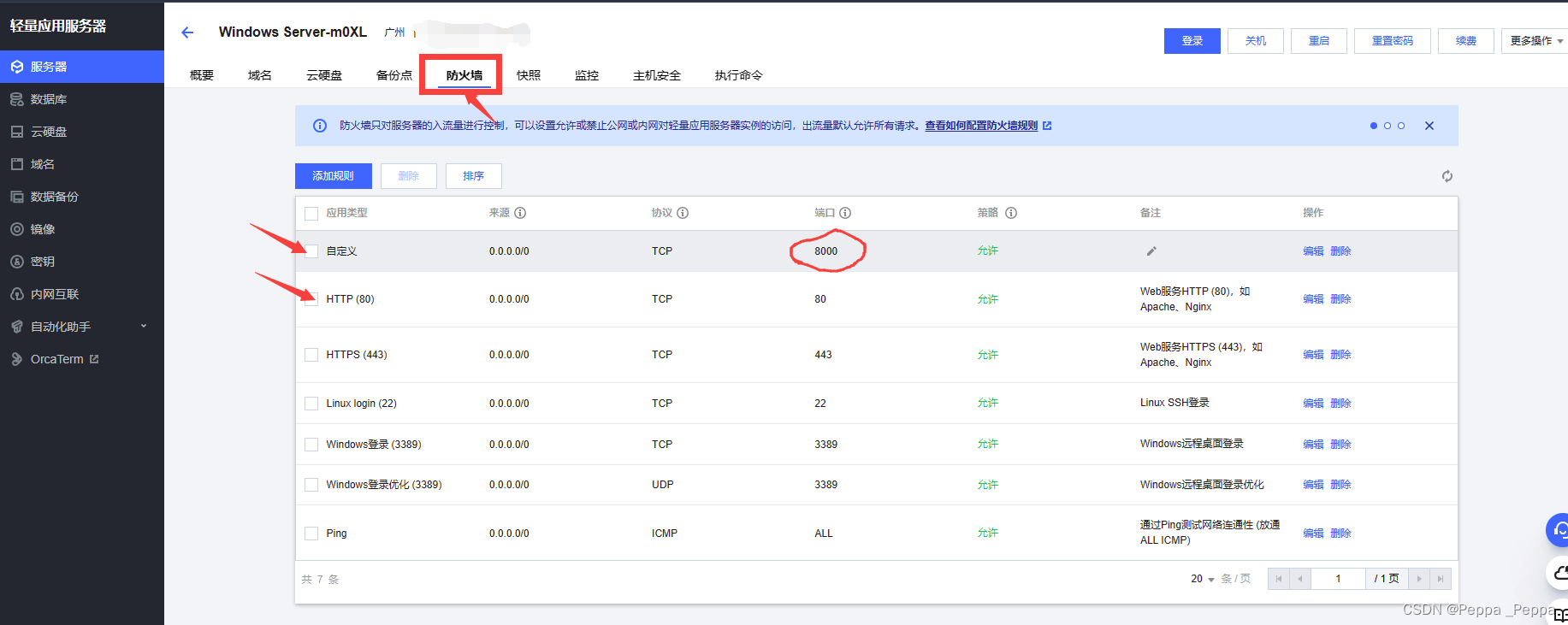Click the floating support chat icon
The height and width of the screenshot is (625, 1568).
(1558, 530)
